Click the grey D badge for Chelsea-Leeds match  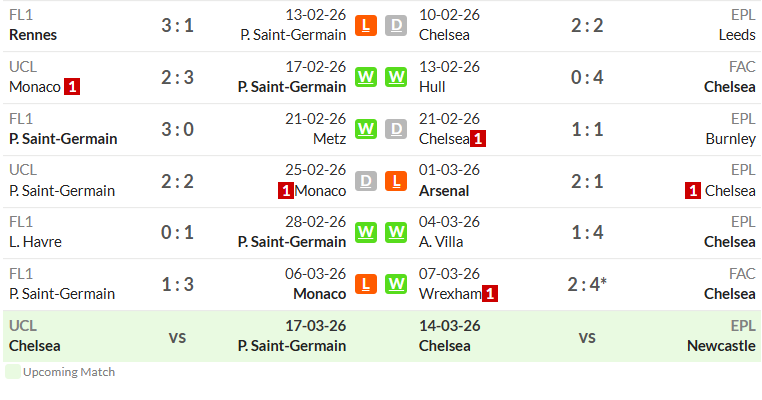[x=396, y=25]
